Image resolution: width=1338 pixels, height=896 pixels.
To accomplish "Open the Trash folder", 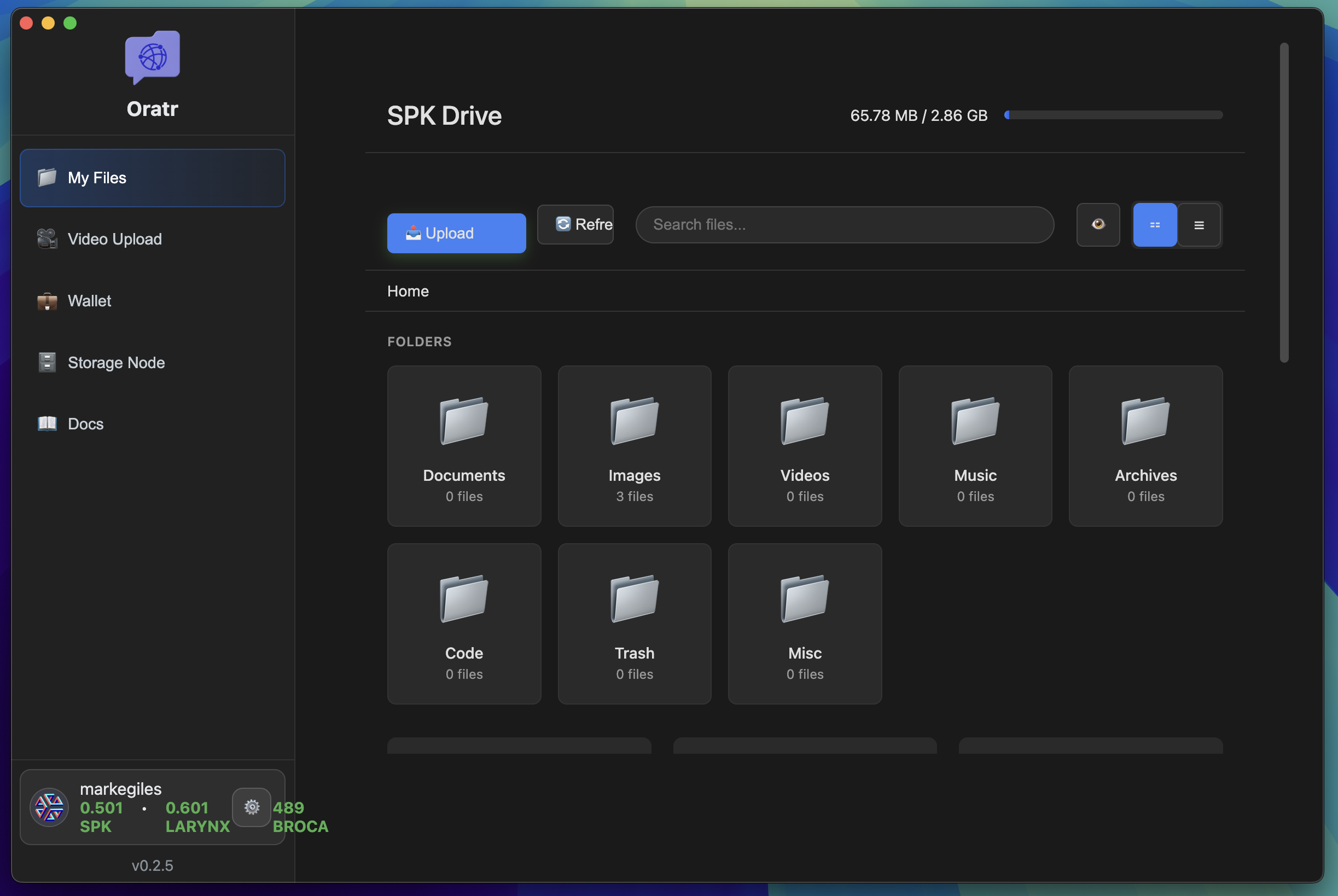I will click(634, 624).
